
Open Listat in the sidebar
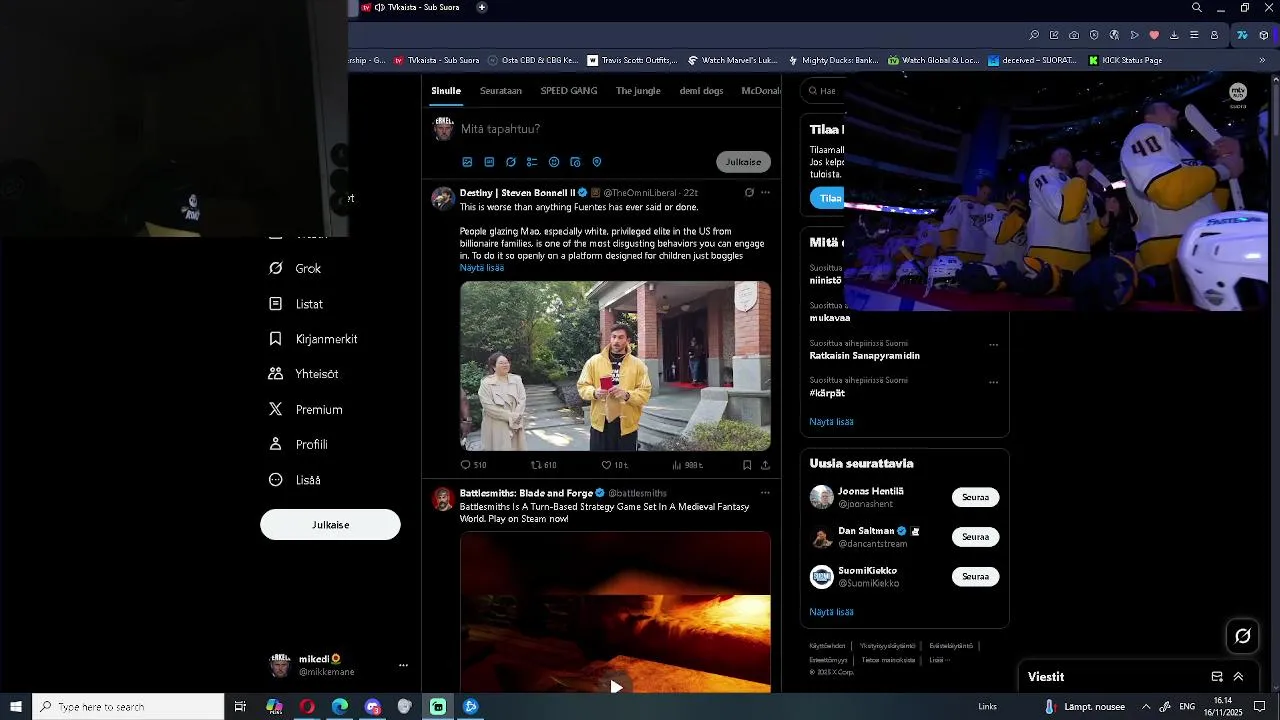pos(296,304)
